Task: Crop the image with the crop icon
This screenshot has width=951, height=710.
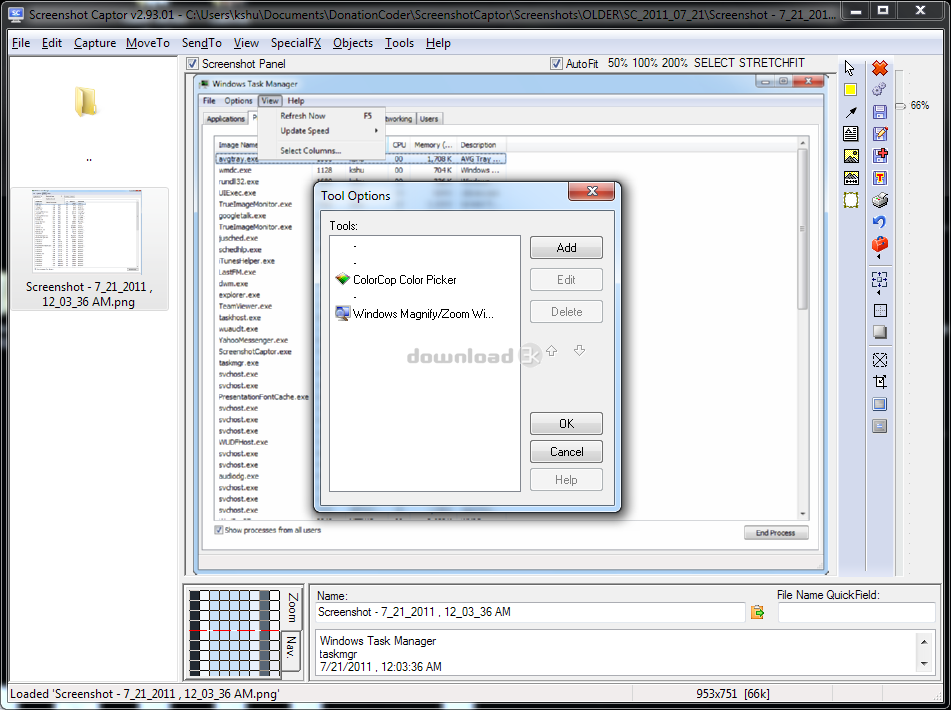Action: 880,381
